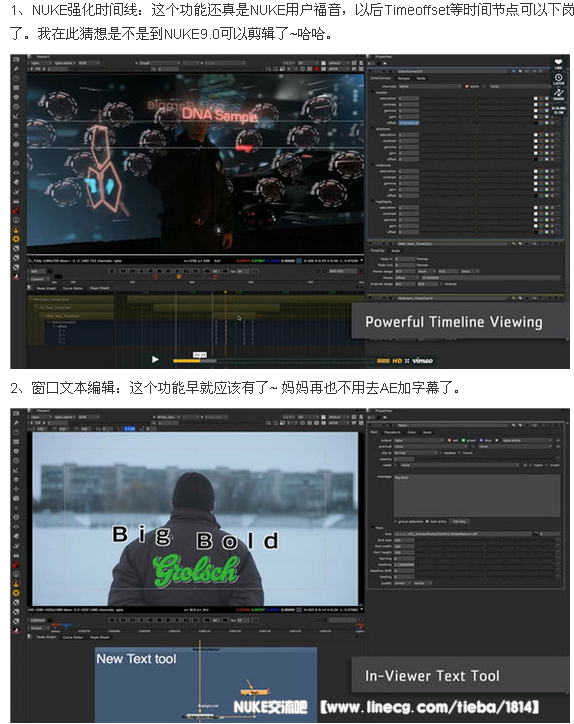Screen dimensions: 574x724
Task: Open the clip to dropdown
Action: (x=415, y=452)
